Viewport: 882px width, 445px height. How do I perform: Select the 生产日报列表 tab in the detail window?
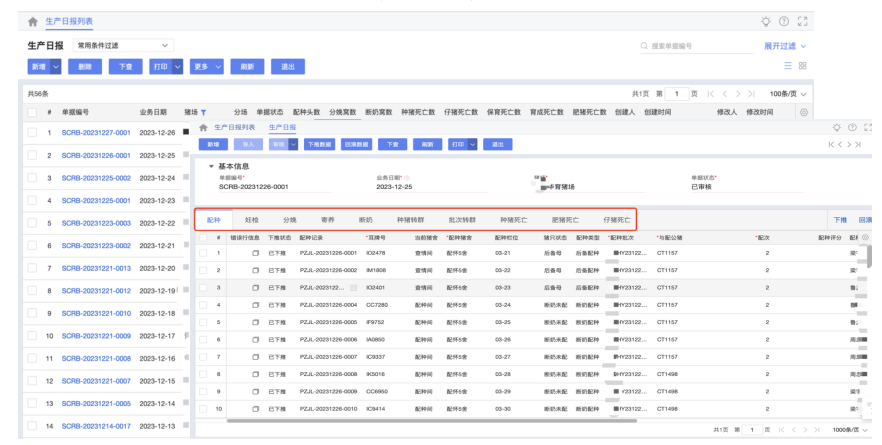235,128
